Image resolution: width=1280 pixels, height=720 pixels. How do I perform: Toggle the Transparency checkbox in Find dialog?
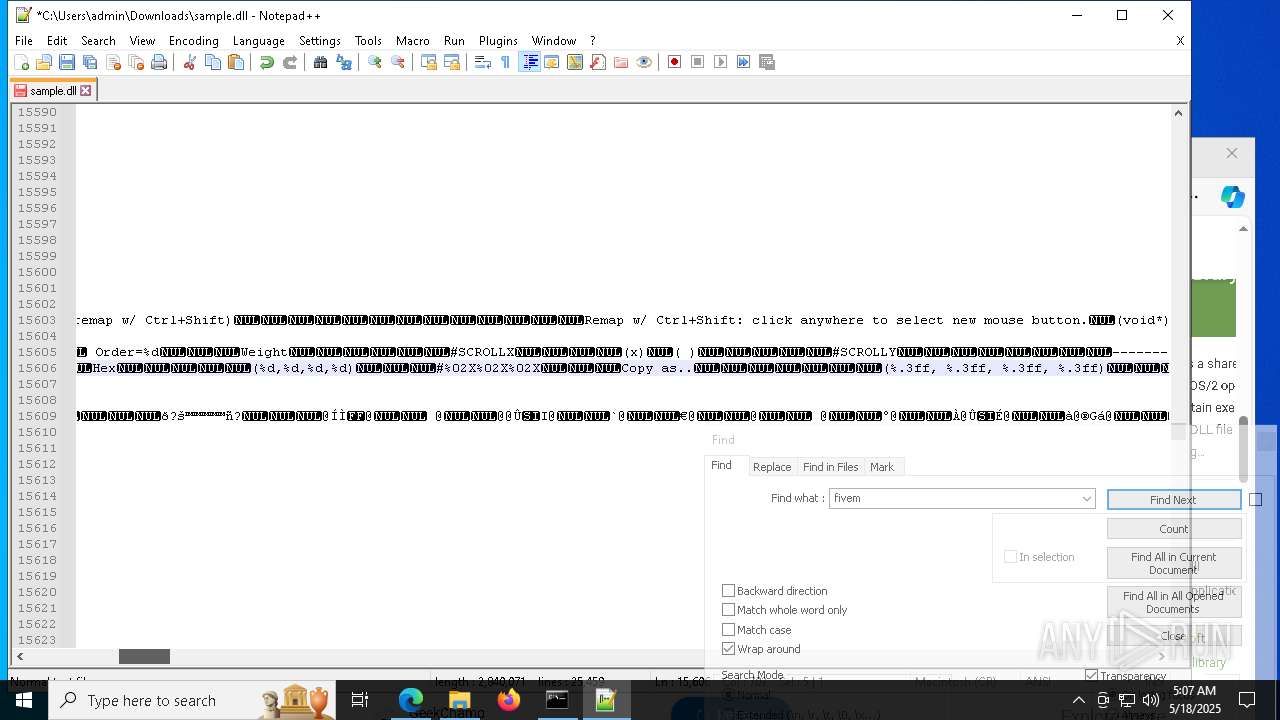(1091, 676)
